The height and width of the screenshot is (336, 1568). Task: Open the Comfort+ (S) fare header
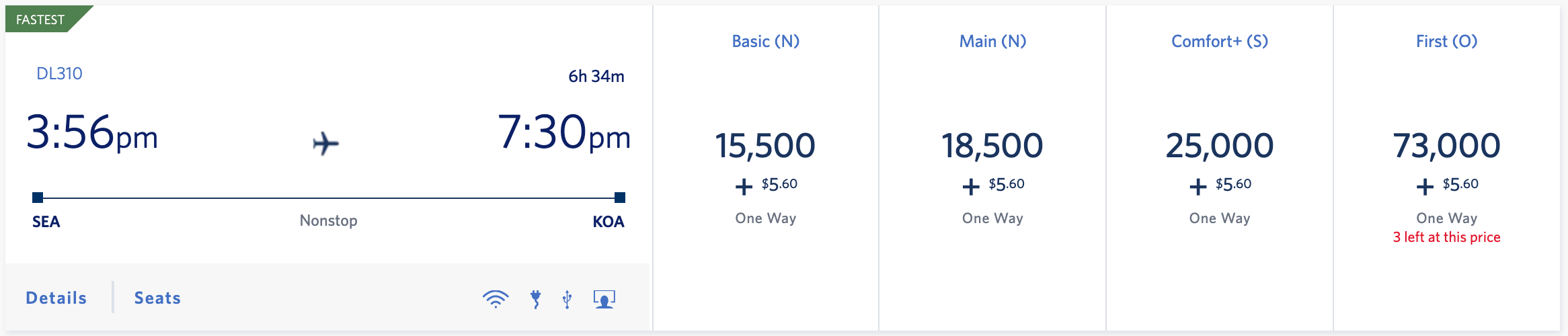coord(1219,42)
